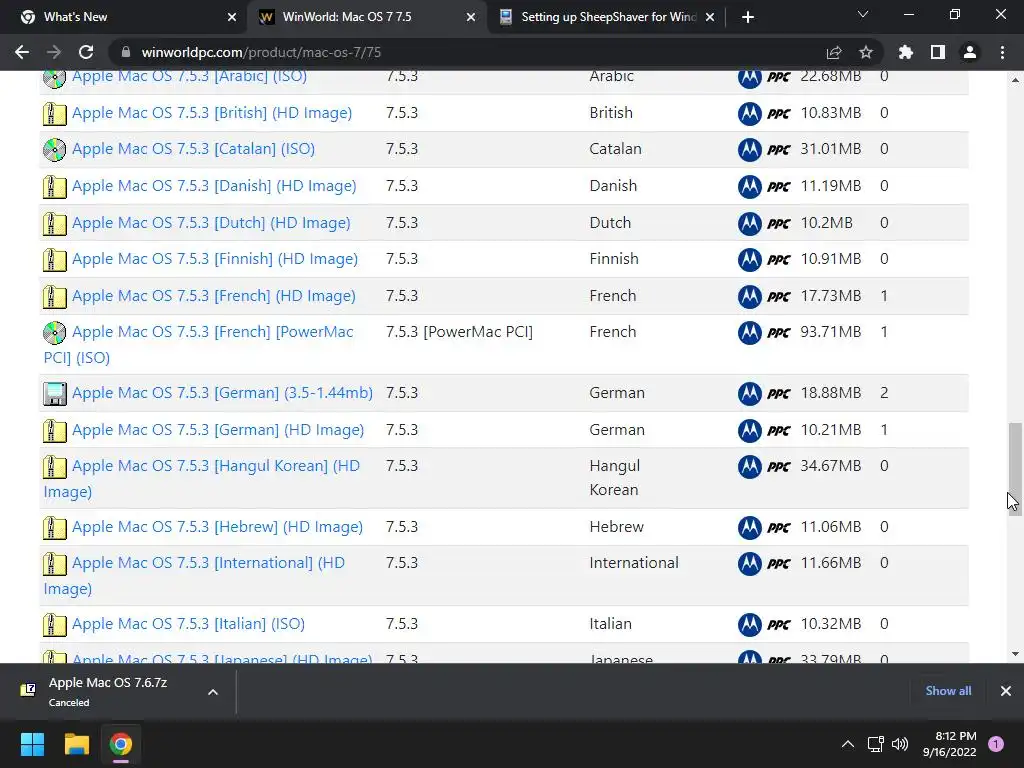
Task: Click the PPC badge in the Dutch row
Action: click(x=779, y=224)
